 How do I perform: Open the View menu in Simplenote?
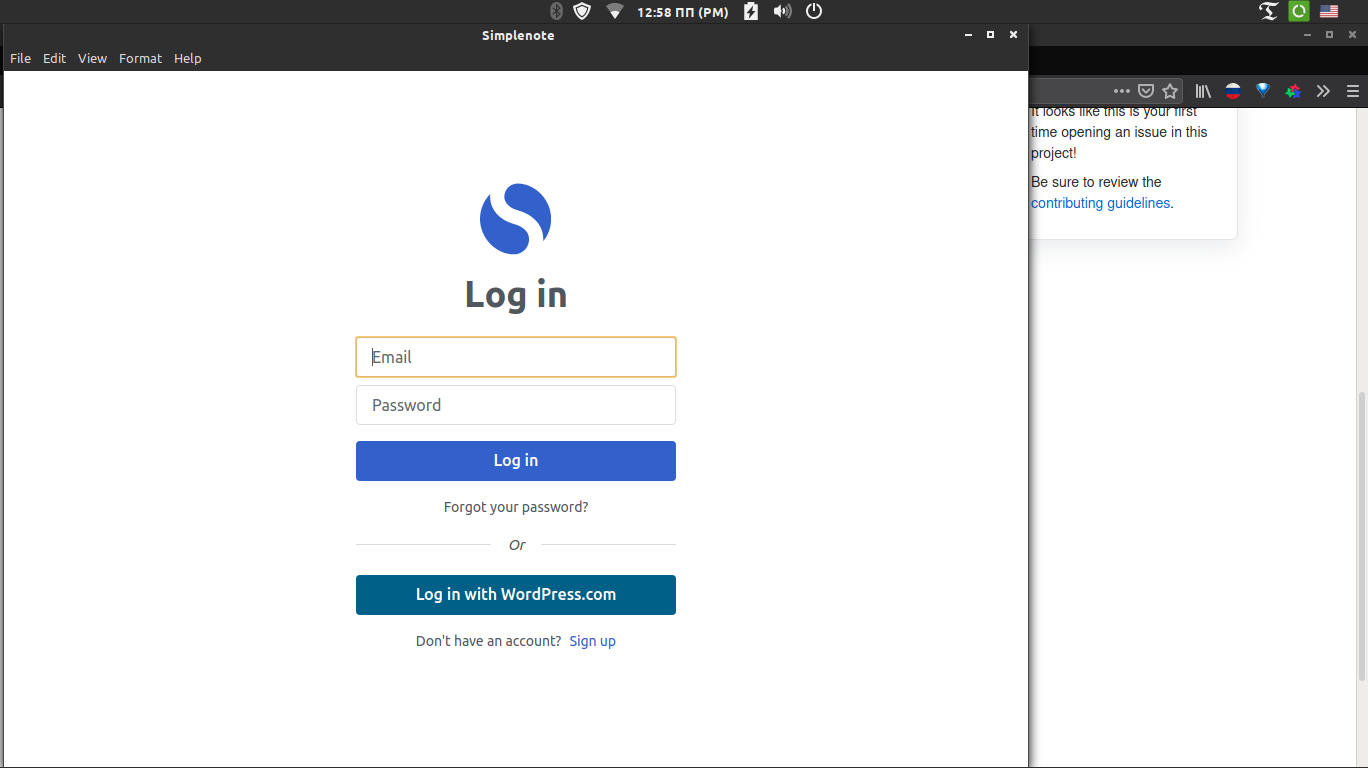(x=92, y=58)
